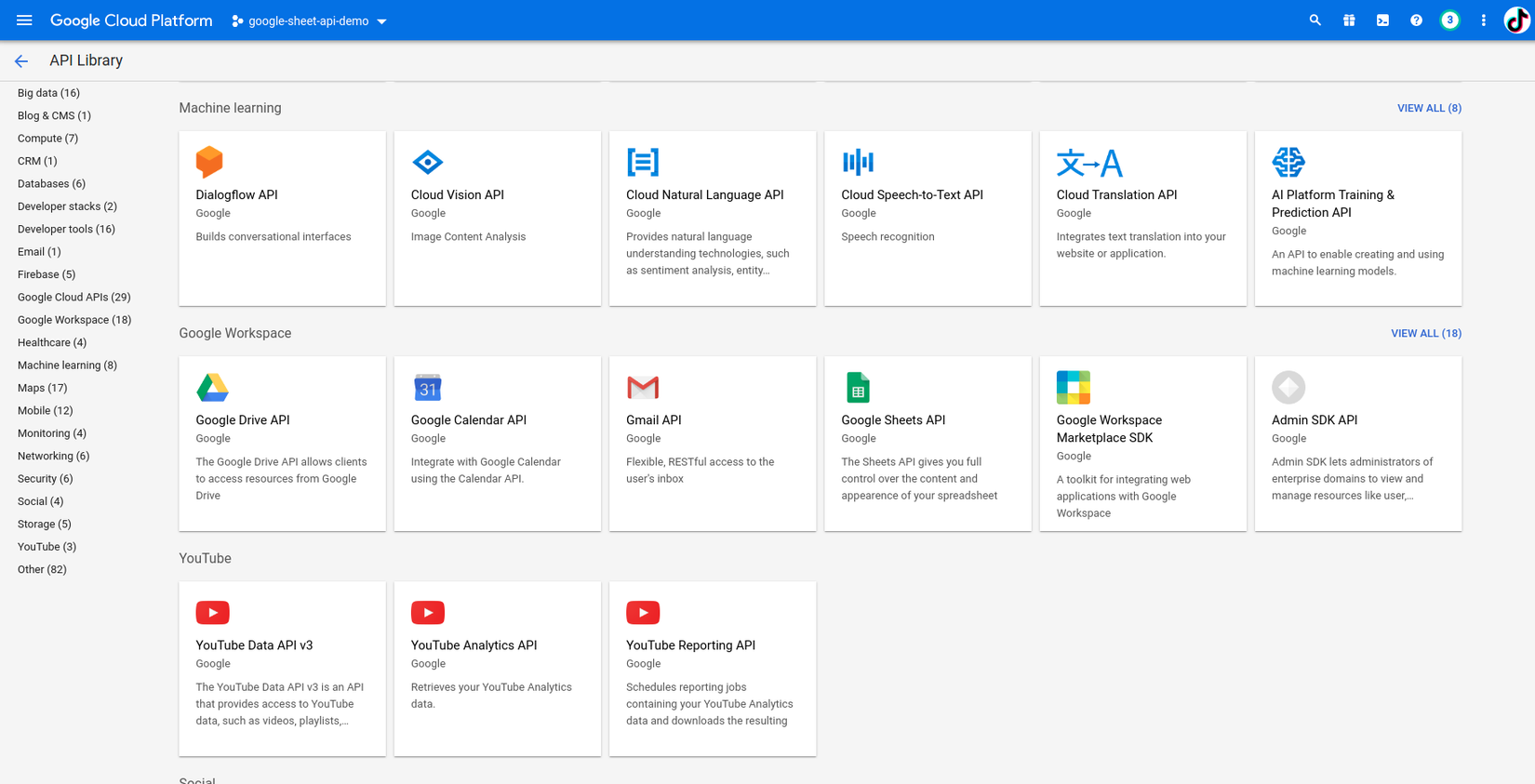Open the Gmail API title
The width and height of the screenshot is (1535, 784).
(x=654, y=420)
